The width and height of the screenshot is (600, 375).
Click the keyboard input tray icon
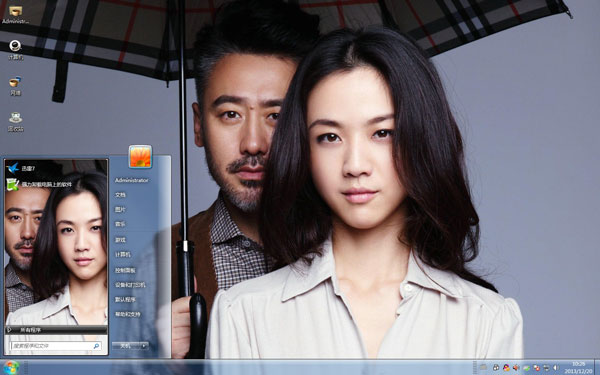(484, 368)
